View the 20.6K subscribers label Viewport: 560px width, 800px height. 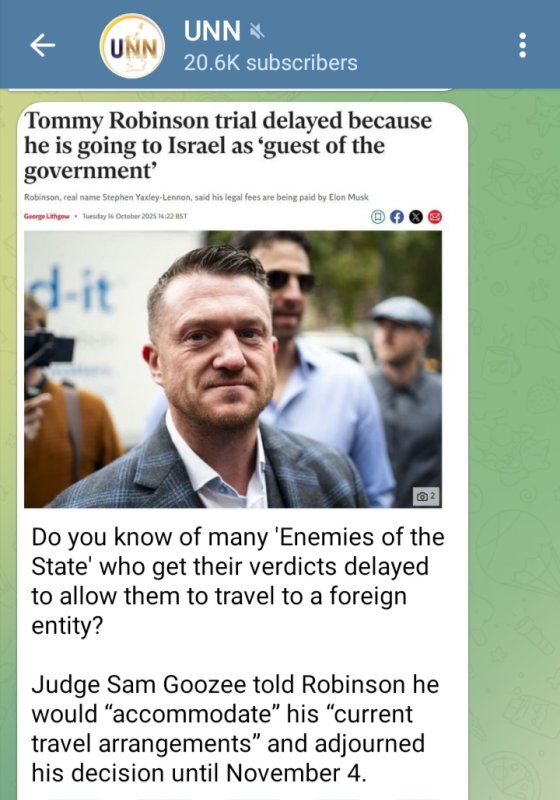tap(270, 63)
